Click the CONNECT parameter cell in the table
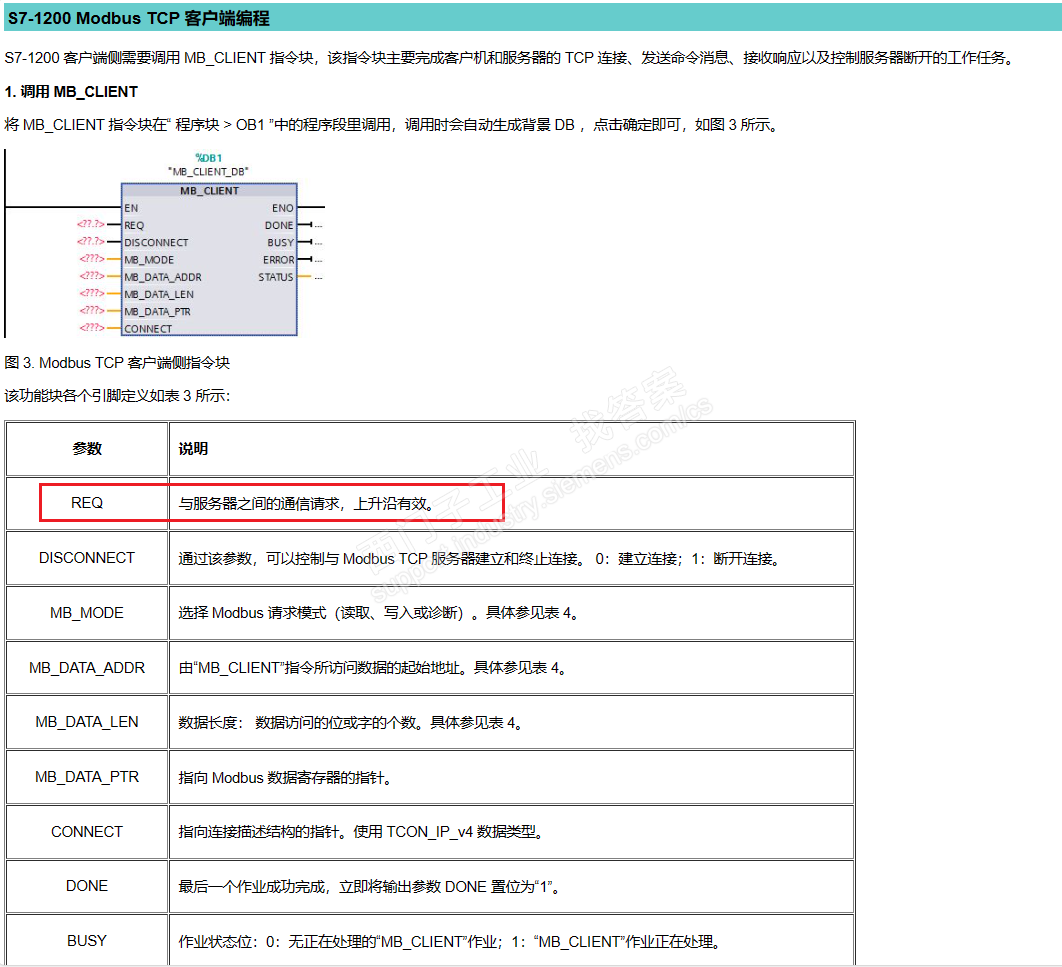This screenshot has height=967, width=1062. coord(87,832)
